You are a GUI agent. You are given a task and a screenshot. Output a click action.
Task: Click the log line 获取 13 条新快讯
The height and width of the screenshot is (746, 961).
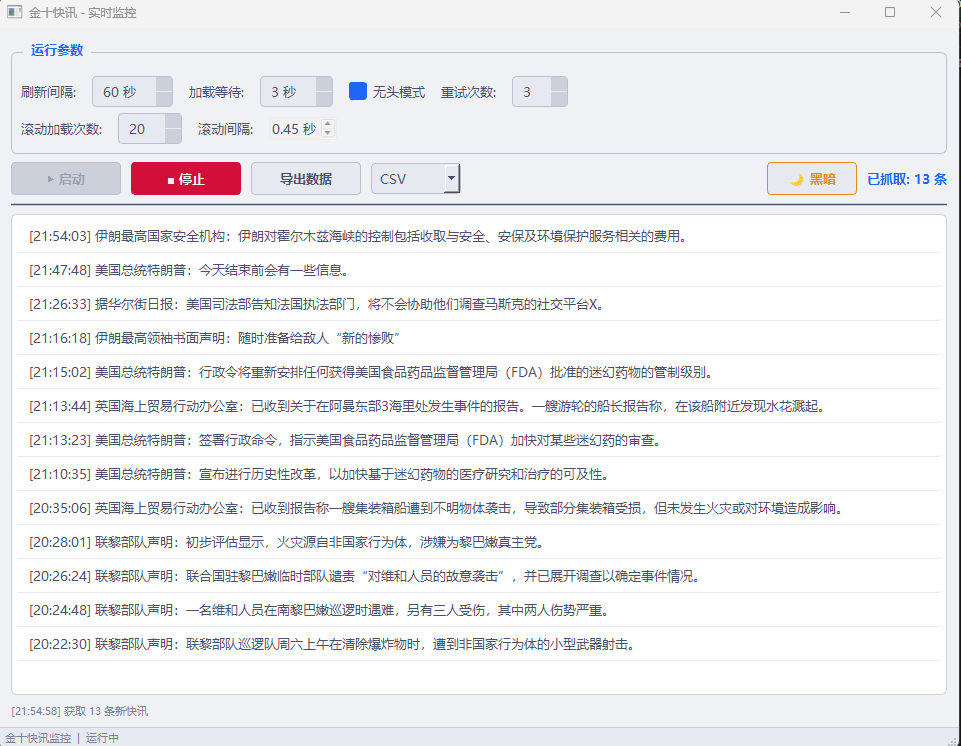pyautogui.click(x=80, y=711)
